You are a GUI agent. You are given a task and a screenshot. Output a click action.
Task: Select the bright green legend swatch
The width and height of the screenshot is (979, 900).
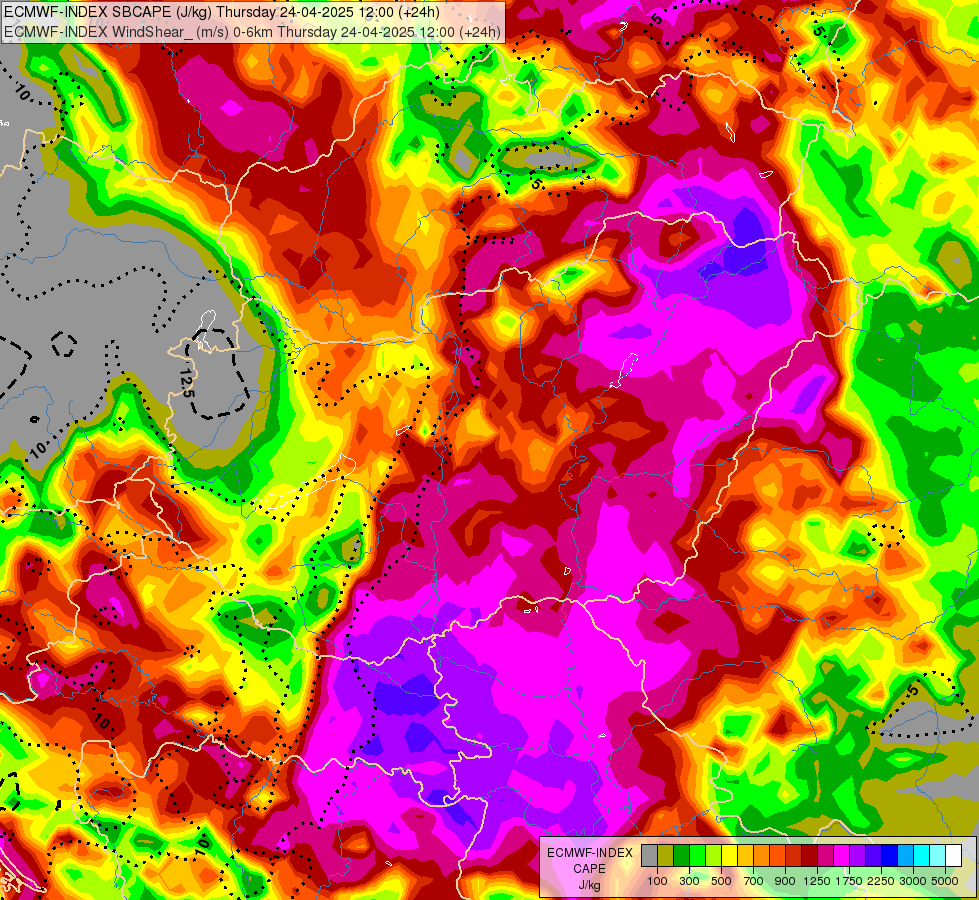(697, 855)
